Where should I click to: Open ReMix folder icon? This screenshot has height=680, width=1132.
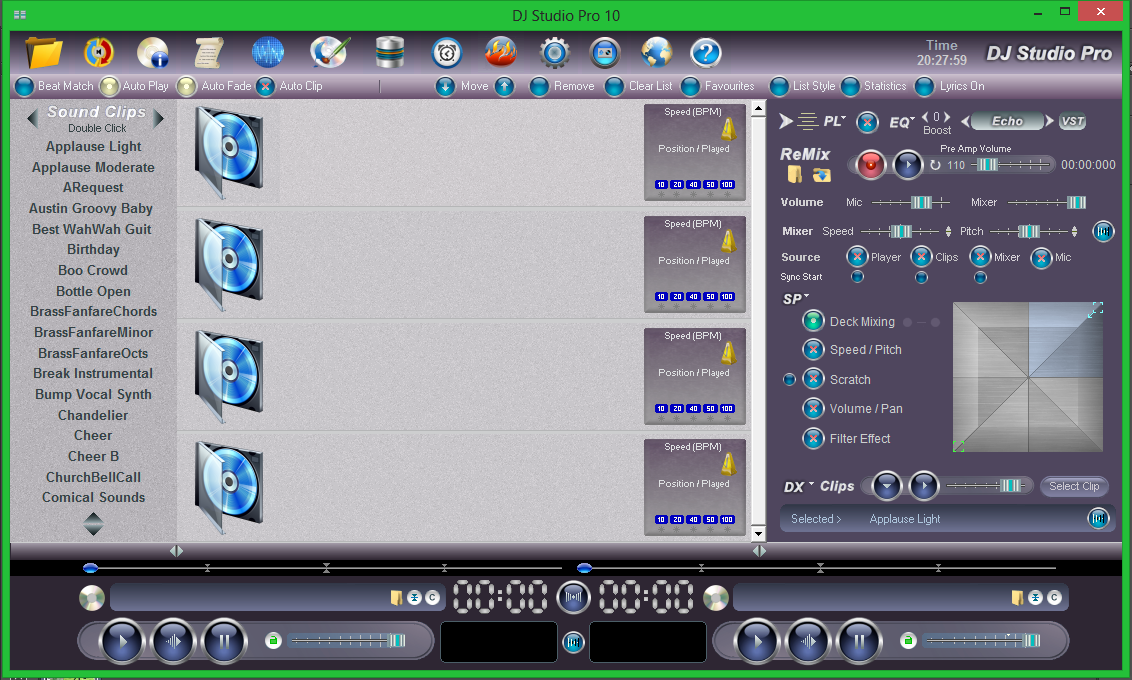tap(794, 175)
